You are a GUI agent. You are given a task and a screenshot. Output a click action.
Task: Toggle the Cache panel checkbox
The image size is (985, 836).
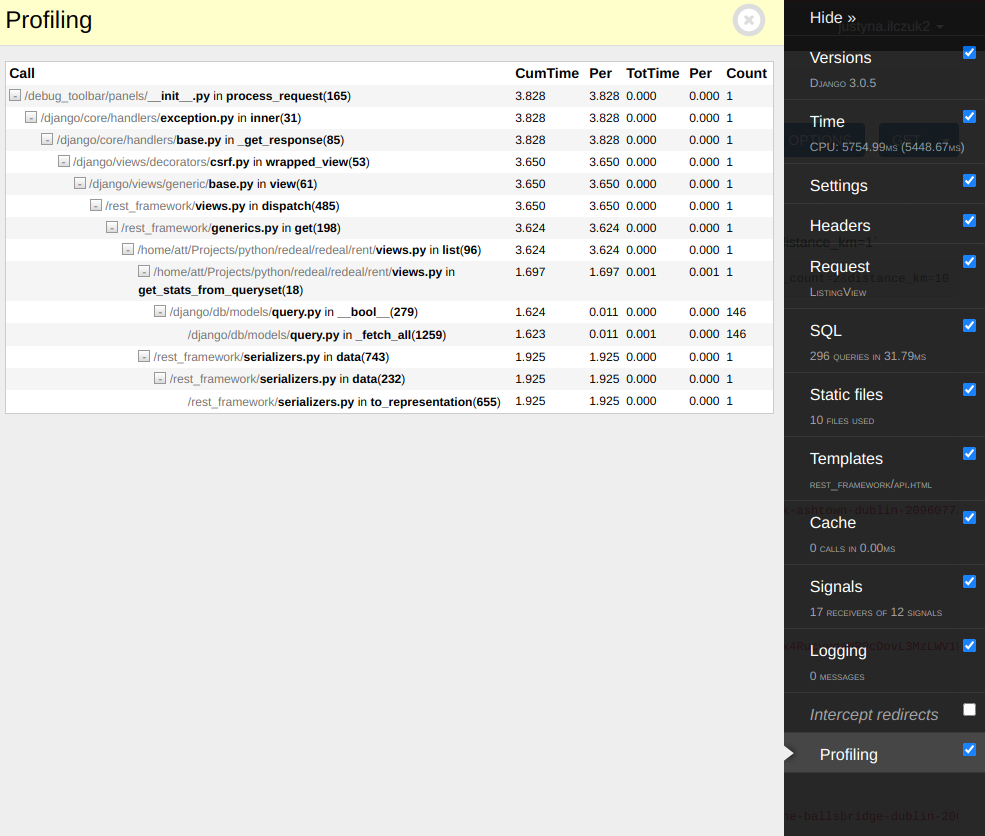coord(968,518)
